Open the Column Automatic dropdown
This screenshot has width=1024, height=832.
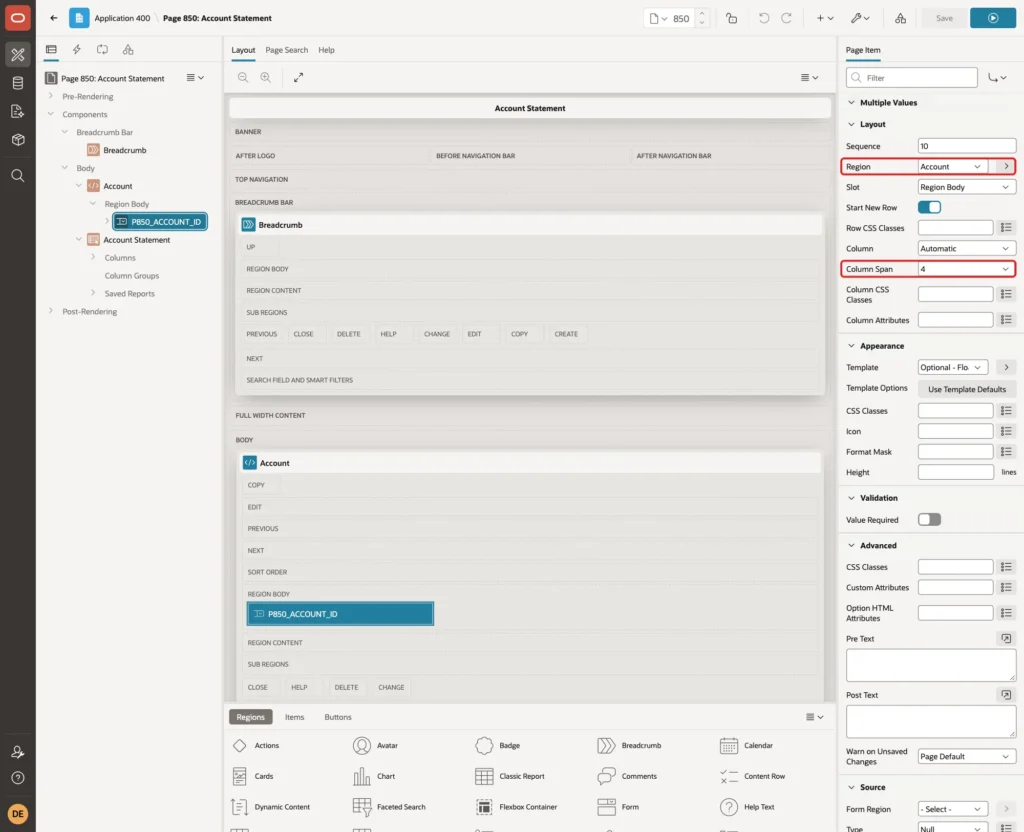[x=966, y=248]
